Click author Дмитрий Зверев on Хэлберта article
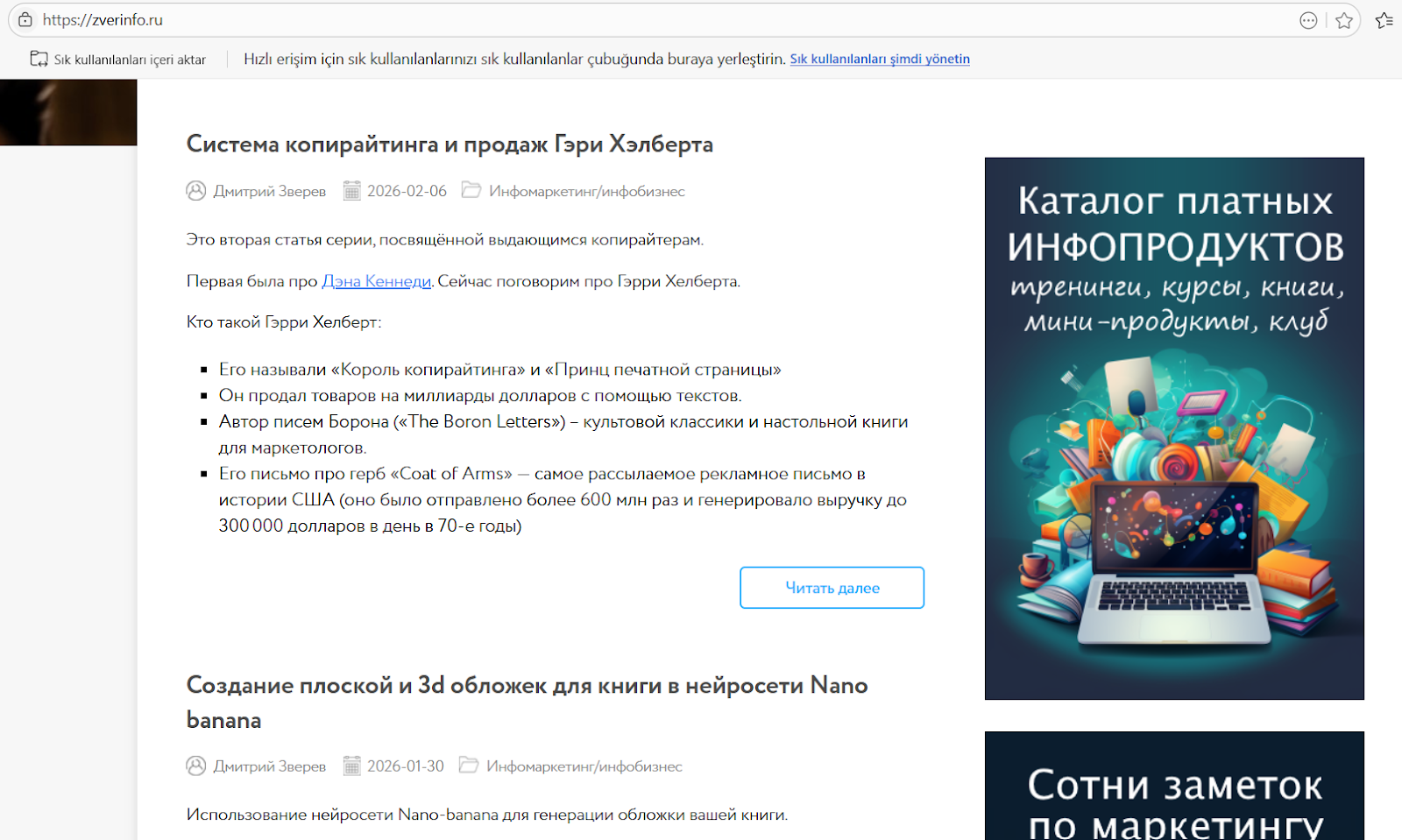Viewport: 1402px width, 840px height. tap(270, 191)
